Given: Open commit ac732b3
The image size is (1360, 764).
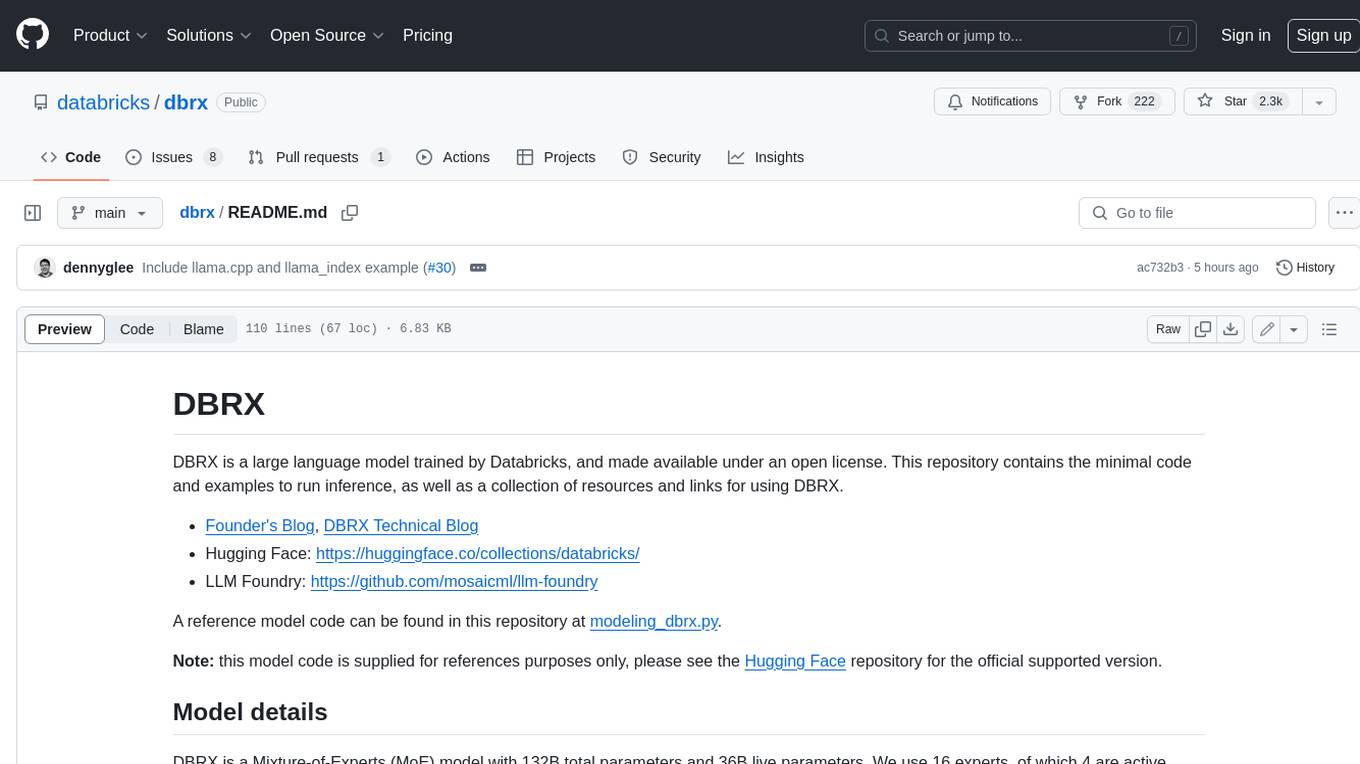Looking at the screenshot, I should pyautogui.click(x=1160, y=267).
